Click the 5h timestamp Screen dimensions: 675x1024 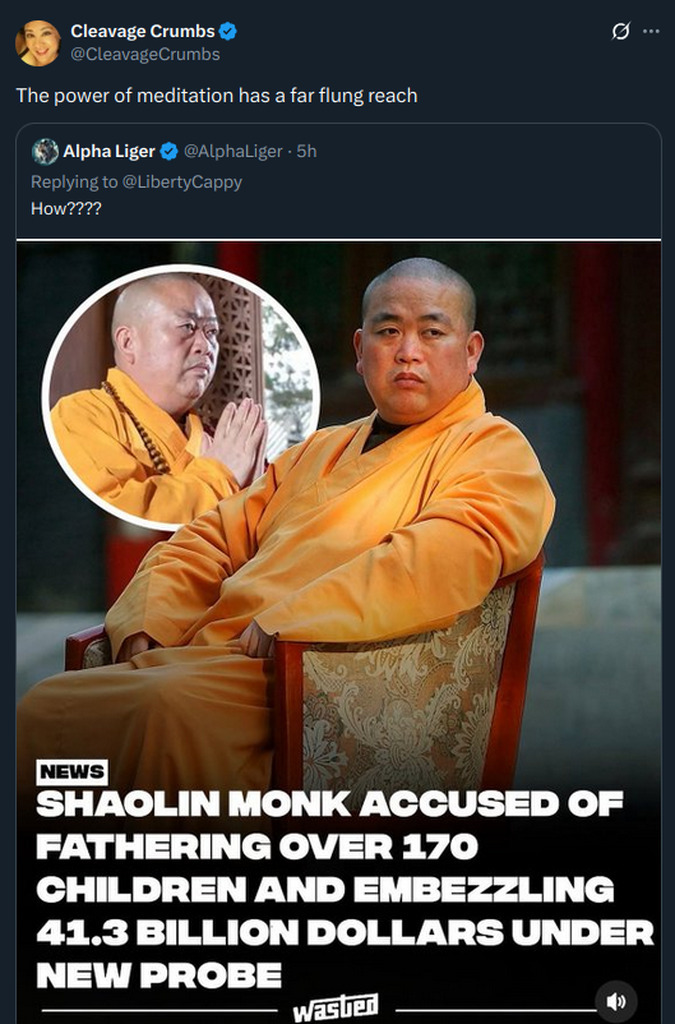pyautogui.click(x=306, y=152)
